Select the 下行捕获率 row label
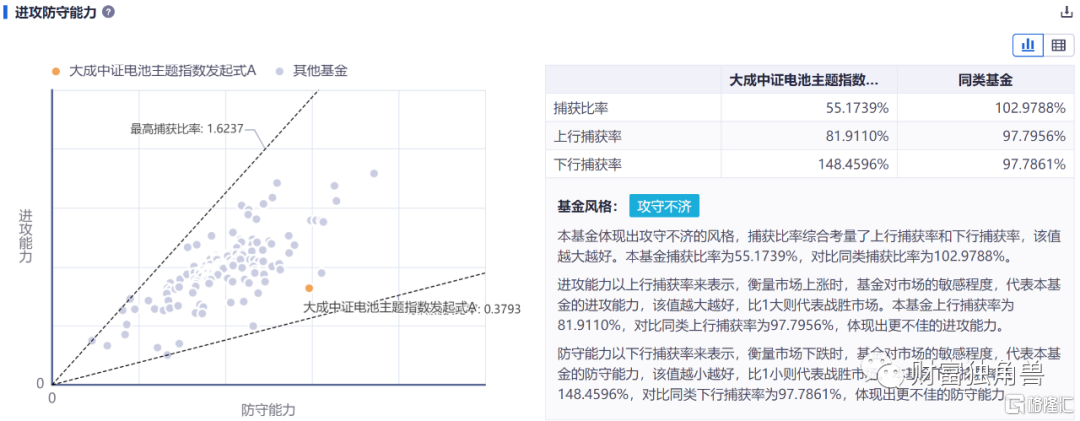 (588, 165)
